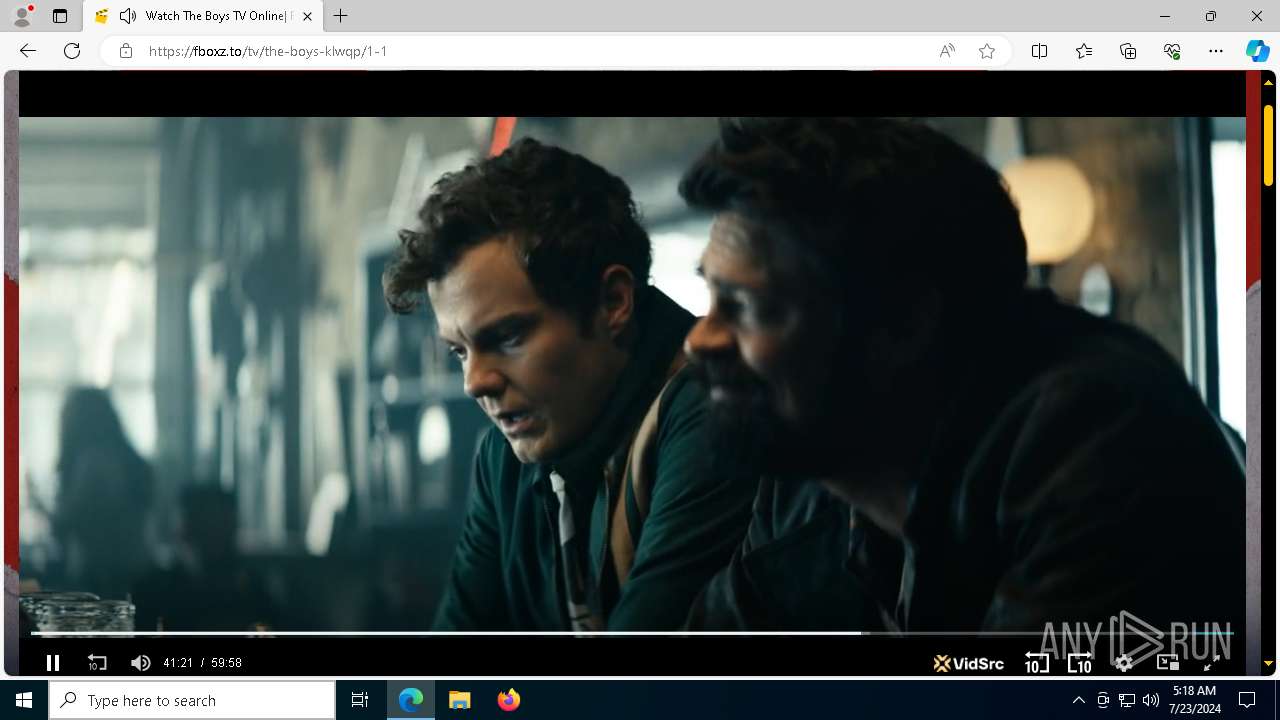Open Task View on taskbar
Screen dimensions: 1280x720
pyautogui.click(x=360, y=700)
